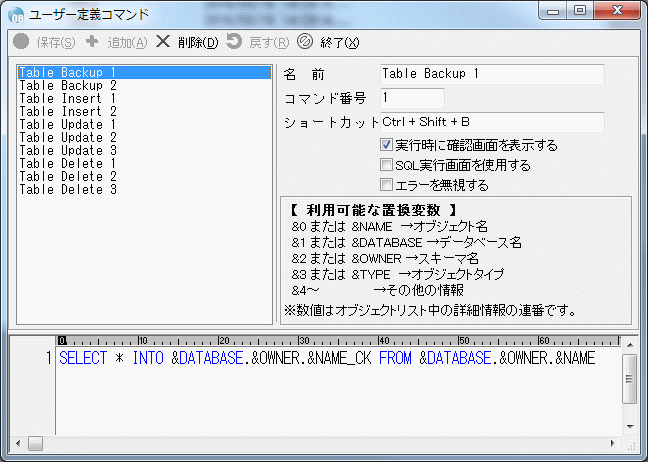Enable the SQL実行画面を使用する checkbox
The height and width of the screenshot is (462, 648).
387,165
